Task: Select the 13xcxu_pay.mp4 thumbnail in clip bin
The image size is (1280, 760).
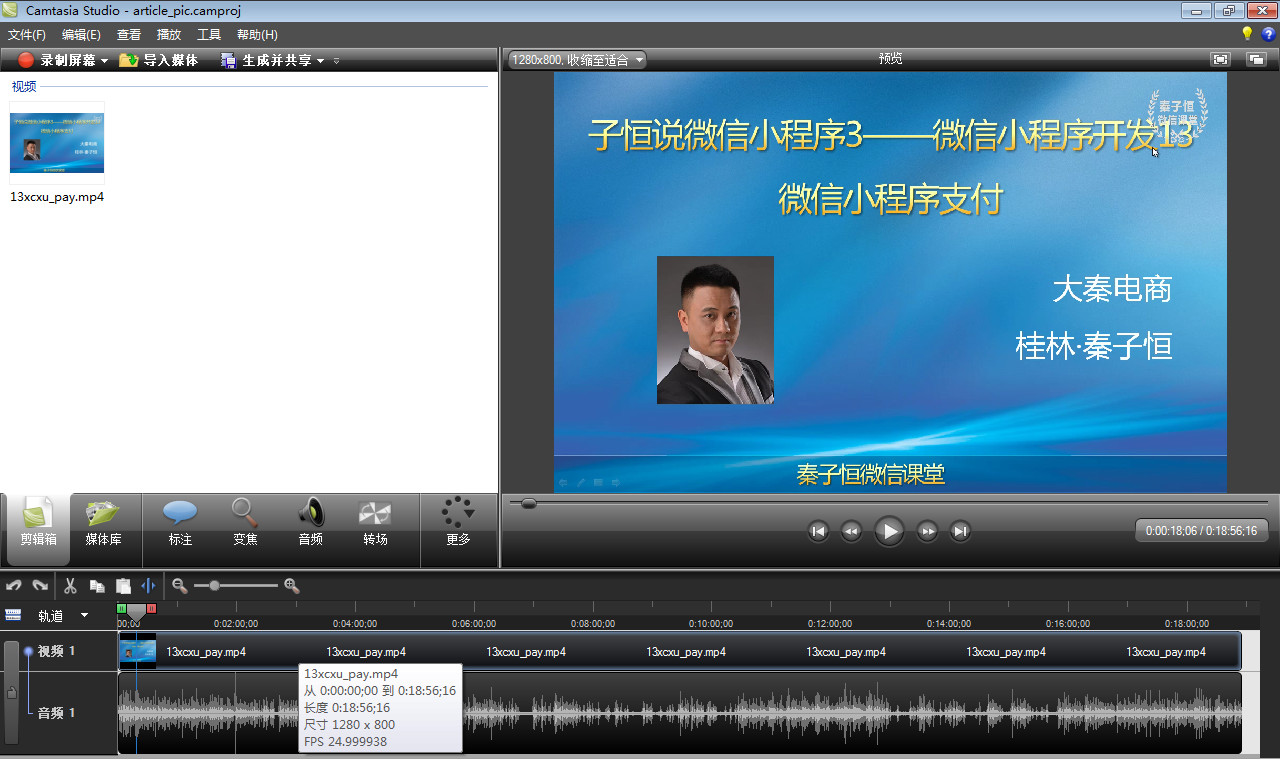Action: 57,143
